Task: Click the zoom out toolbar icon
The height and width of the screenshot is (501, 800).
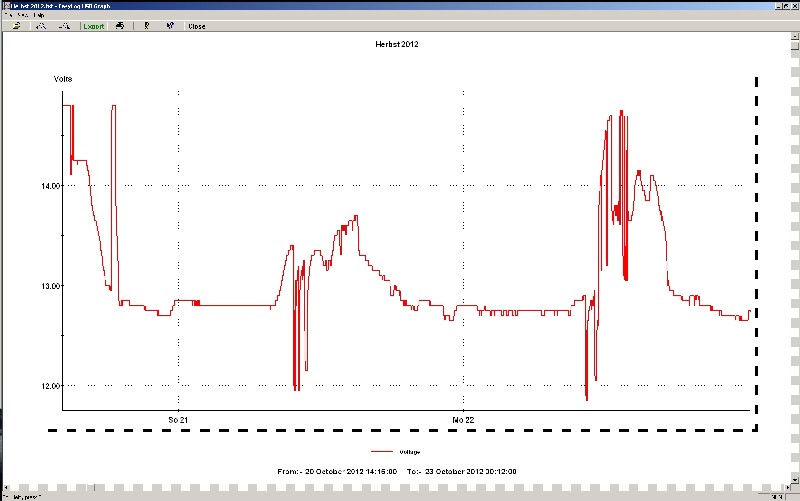Action: tap(65, 26)
